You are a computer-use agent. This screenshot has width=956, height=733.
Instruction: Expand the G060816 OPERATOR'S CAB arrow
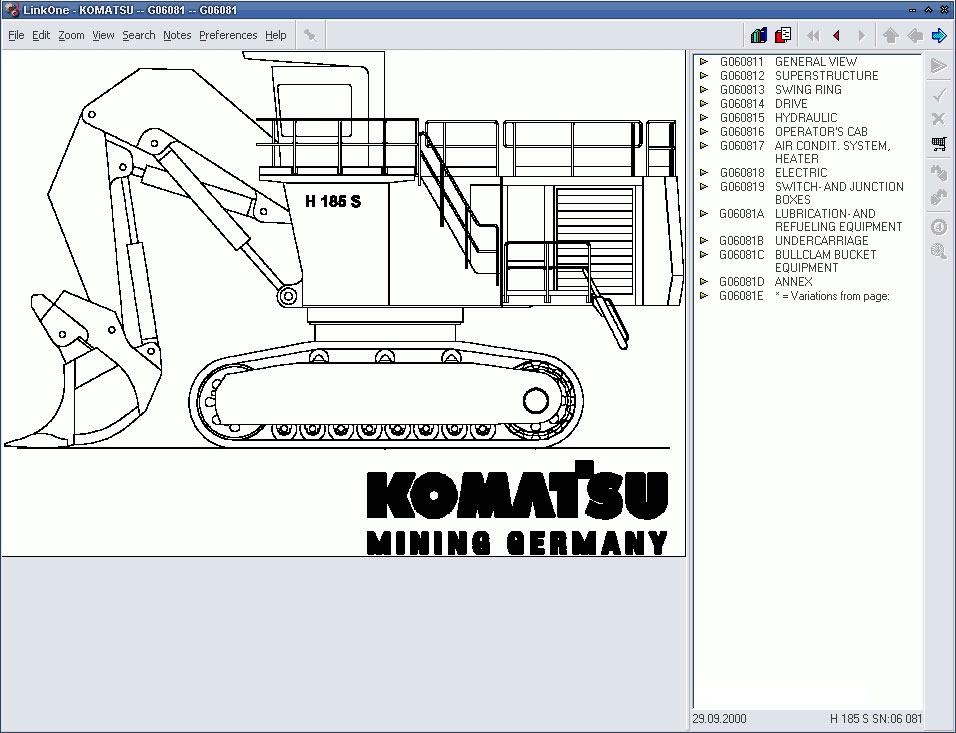[704, 132]
